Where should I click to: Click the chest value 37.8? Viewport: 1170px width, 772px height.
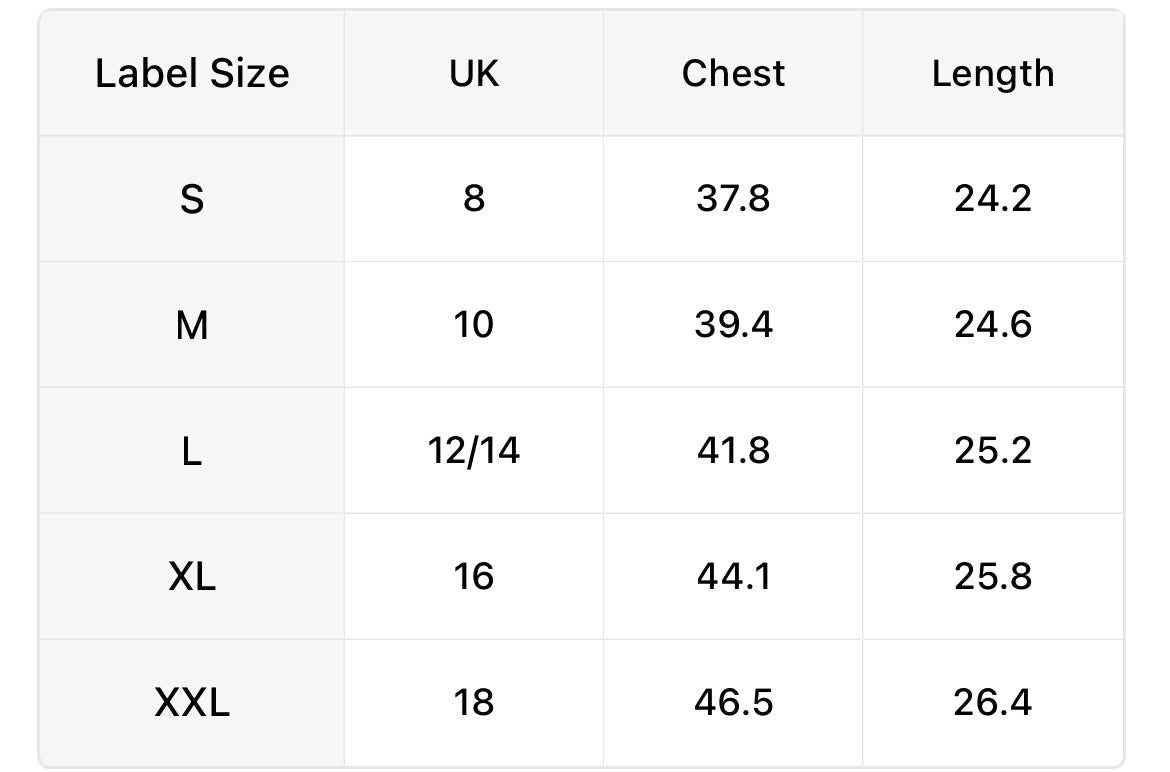pos(733,199)
